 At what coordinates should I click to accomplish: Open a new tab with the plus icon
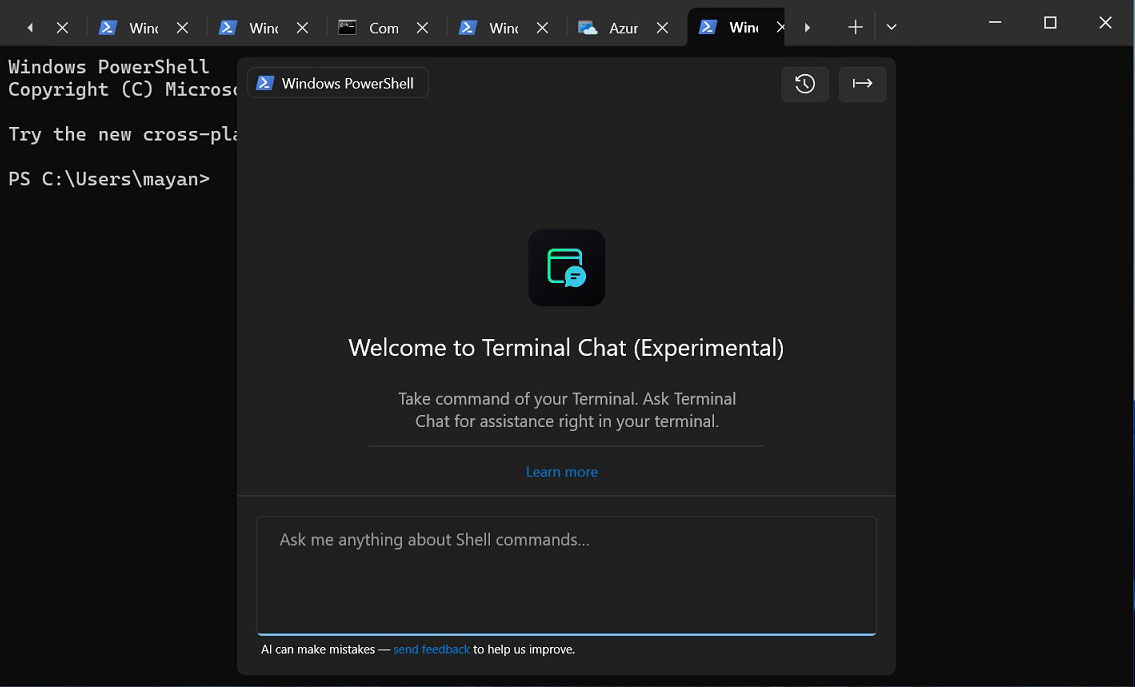(856, 28)
